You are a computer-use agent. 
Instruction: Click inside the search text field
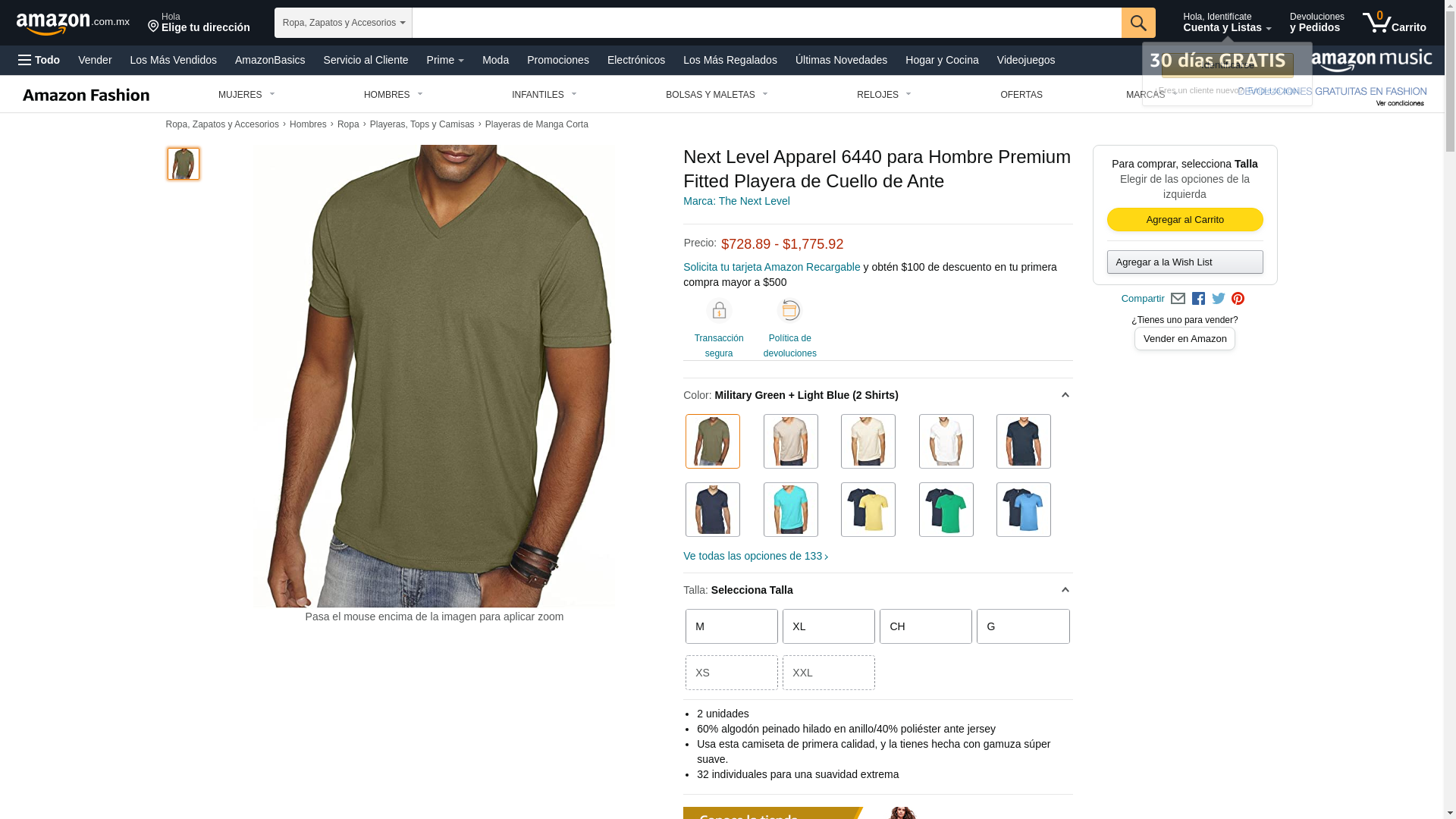[x=767, y=23]
